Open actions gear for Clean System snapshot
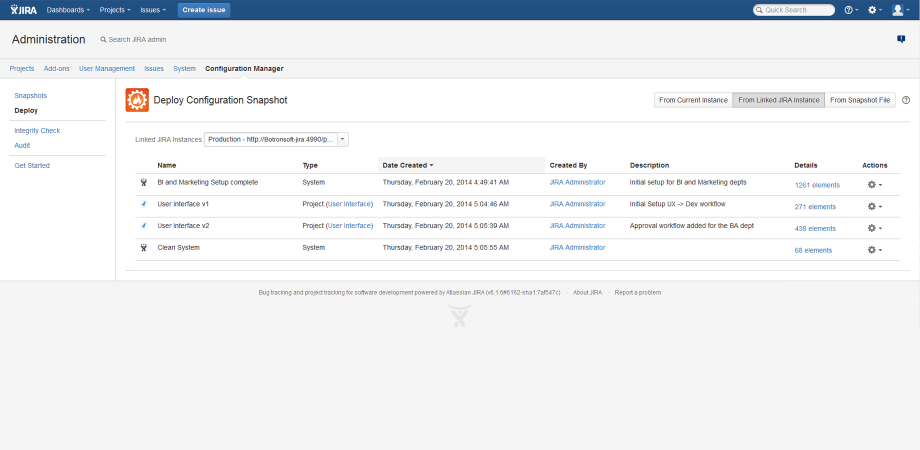920x450 pixels. 875,250
